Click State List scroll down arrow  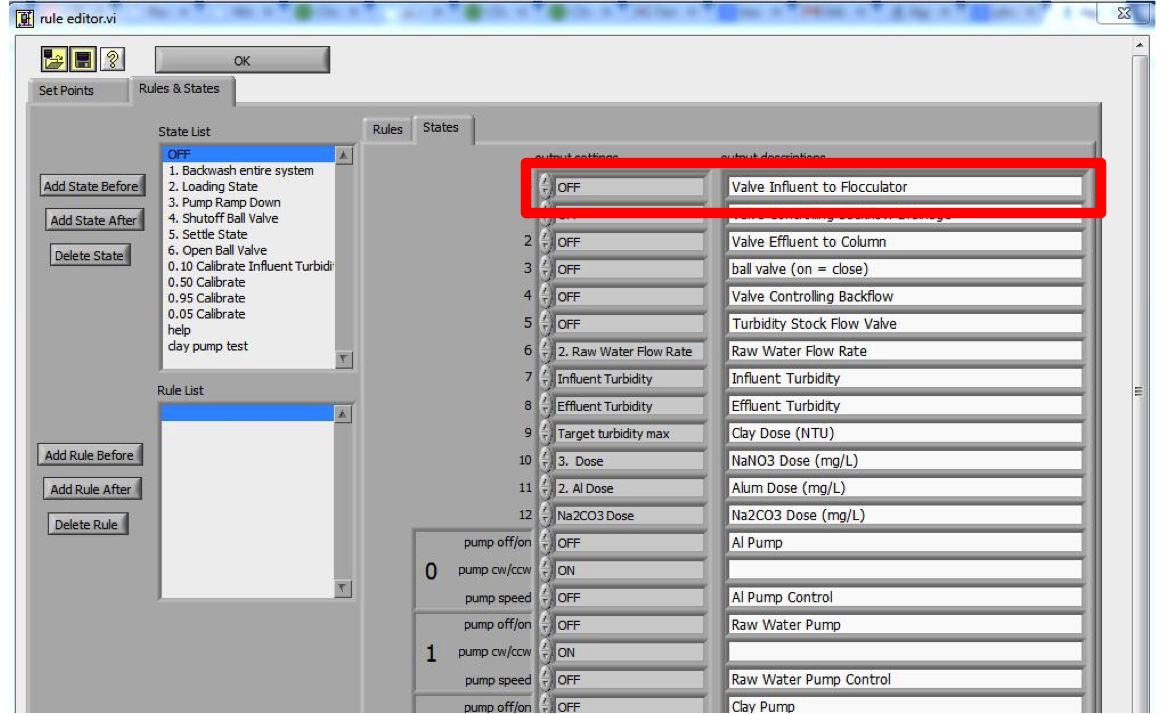(x=343, y=359)
